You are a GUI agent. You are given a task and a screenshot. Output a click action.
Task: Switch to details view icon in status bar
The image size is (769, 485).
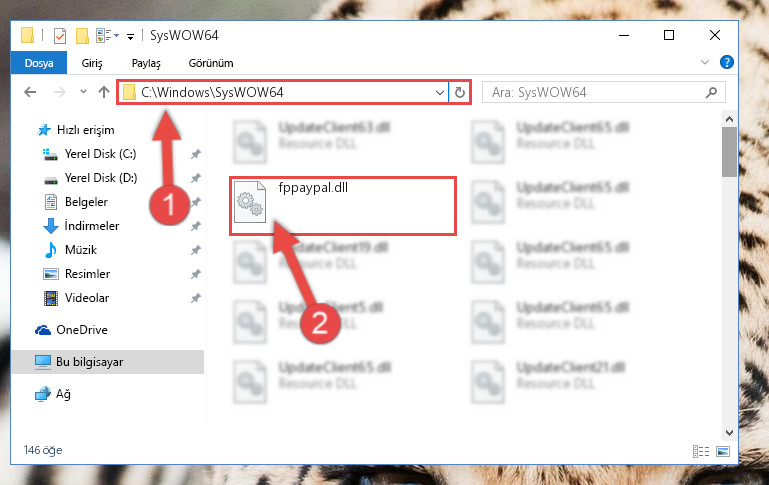coord(701,451)
